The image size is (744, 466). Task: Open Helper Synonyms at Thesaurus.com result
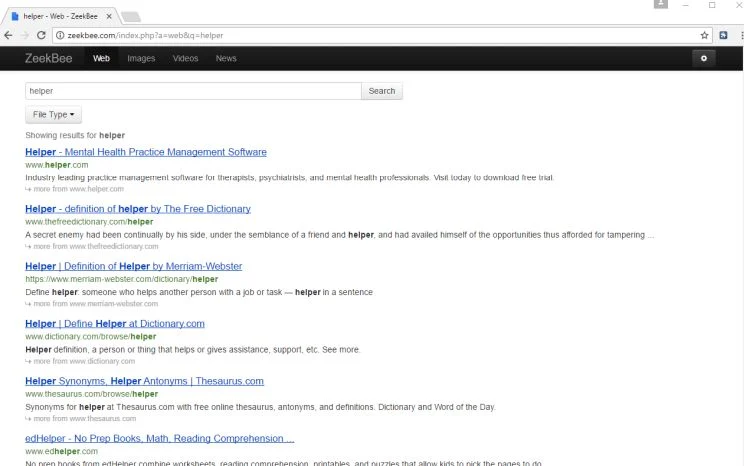144,381
